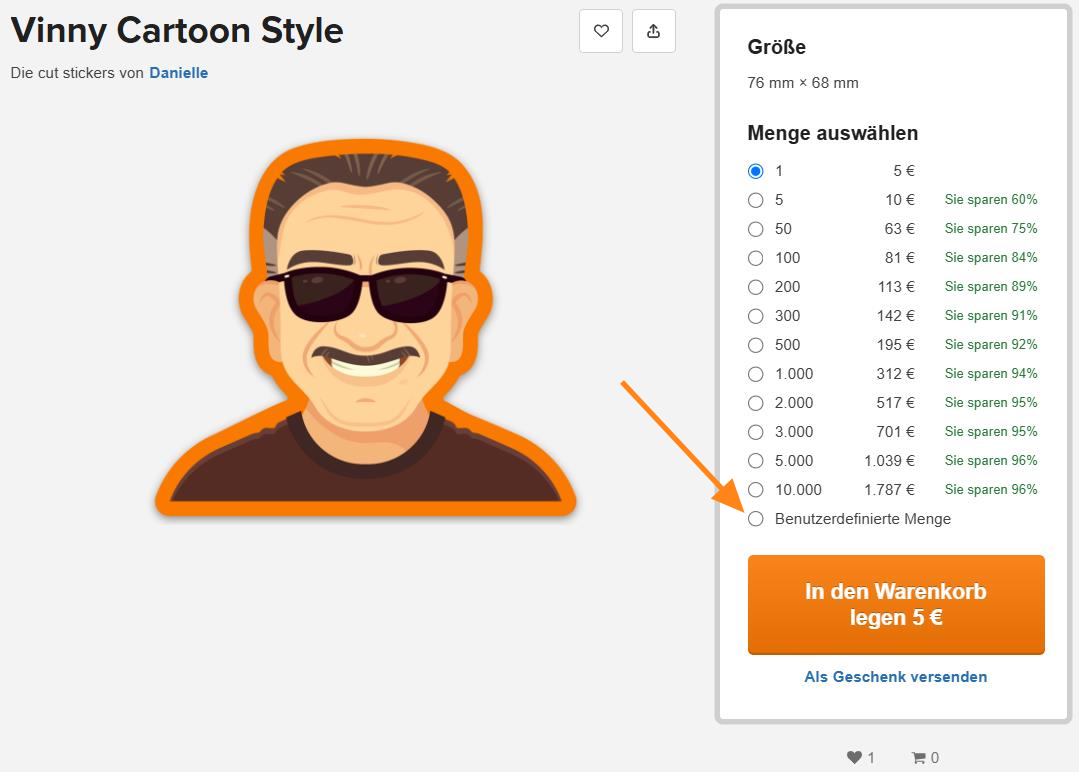The width and height of the screenshot is (1079, 772).
Task: Click the heart favorite icon button
Action: tap(601, 31)
